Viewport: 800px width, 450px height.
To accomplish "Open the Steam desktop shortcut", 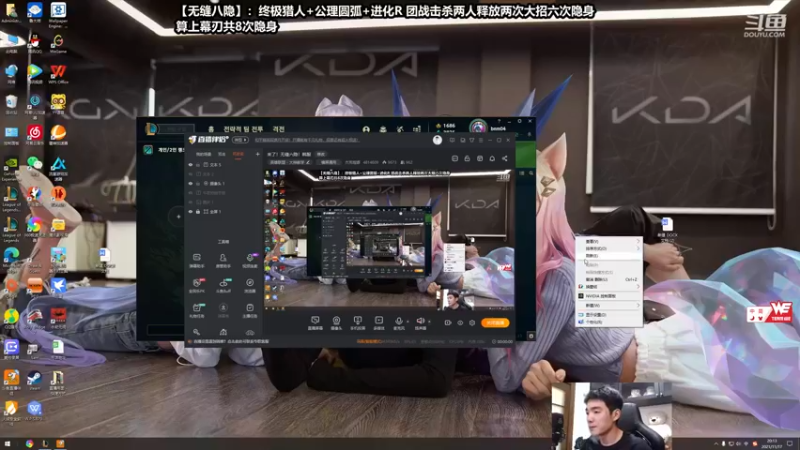I will tap(34, 379).
